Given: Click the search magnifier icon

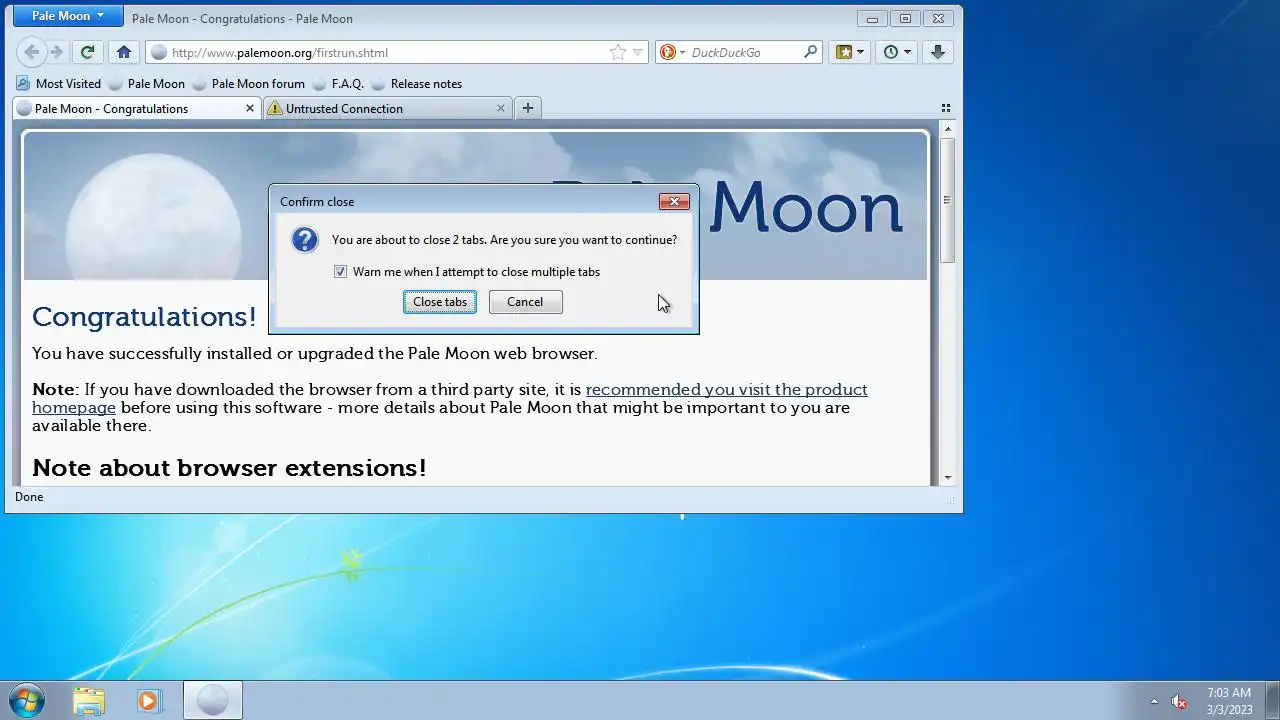Looking at the screenshot, I should [x=810, y=52].
